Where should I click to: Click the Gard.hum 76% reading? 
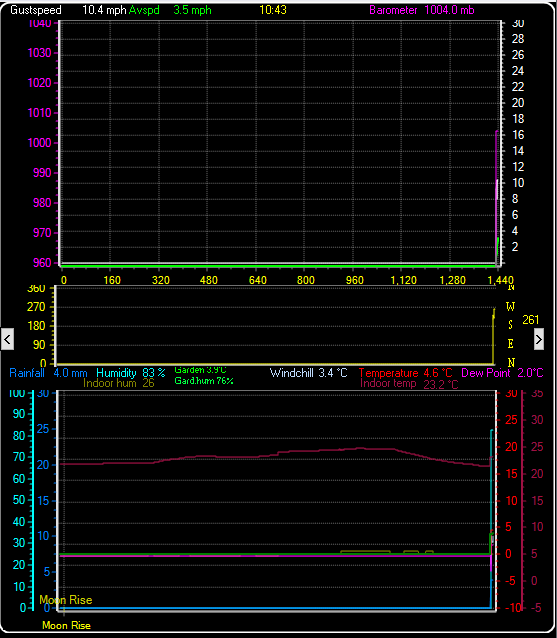coord(204,381)
